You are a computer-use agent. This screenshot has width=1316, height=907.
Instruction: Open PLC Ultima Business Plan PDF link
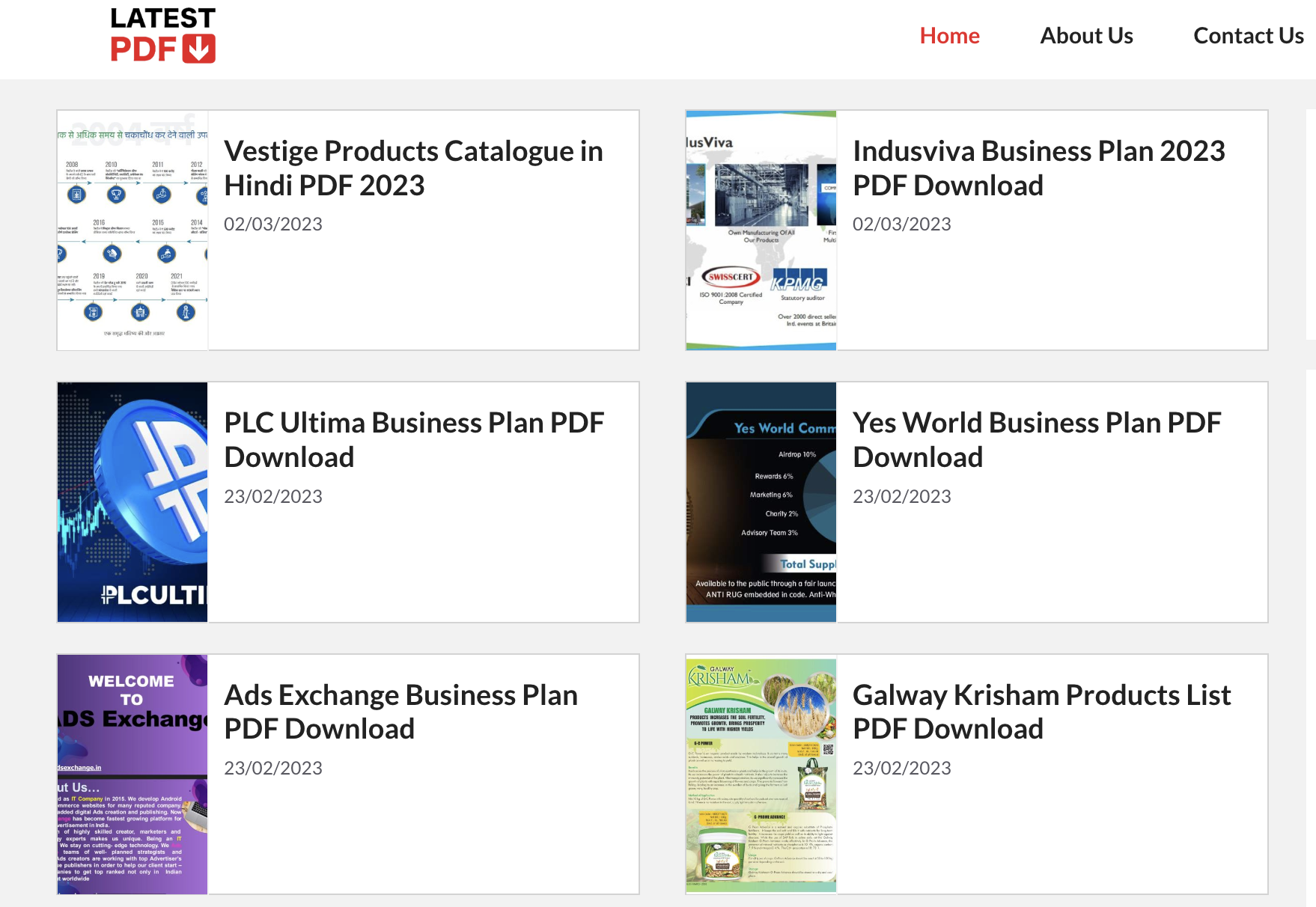(414, 439)
